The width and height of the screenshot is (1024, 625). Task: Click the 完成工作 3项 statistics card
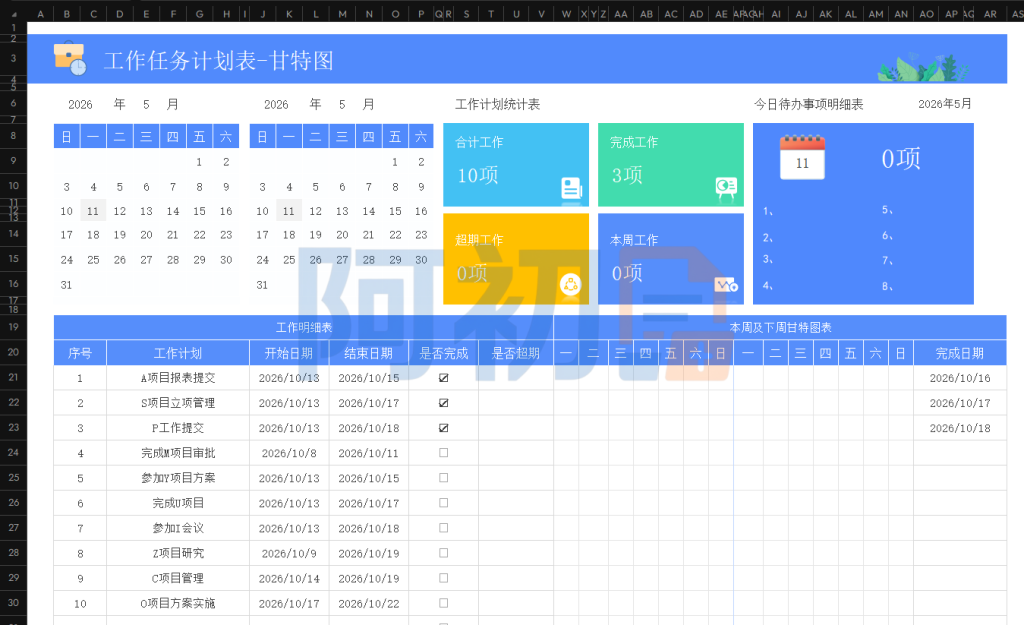point(671,165)
